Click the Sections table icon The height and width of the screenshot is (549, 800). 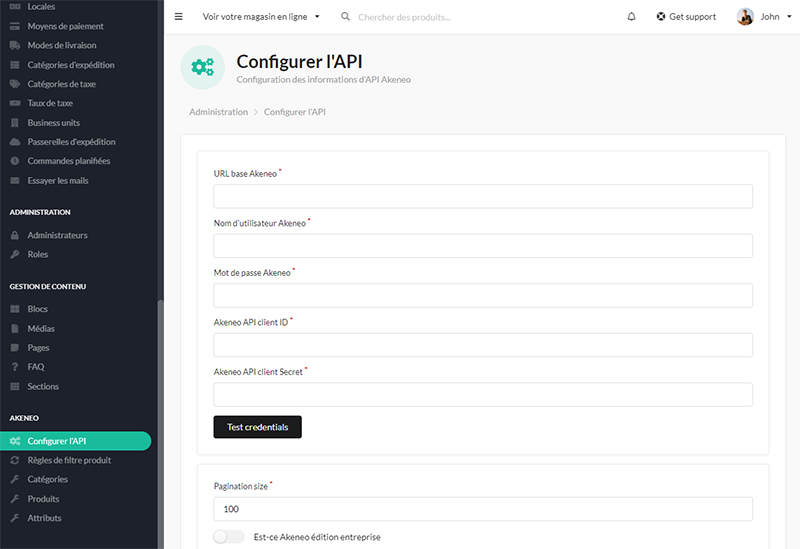coord(15,386)
